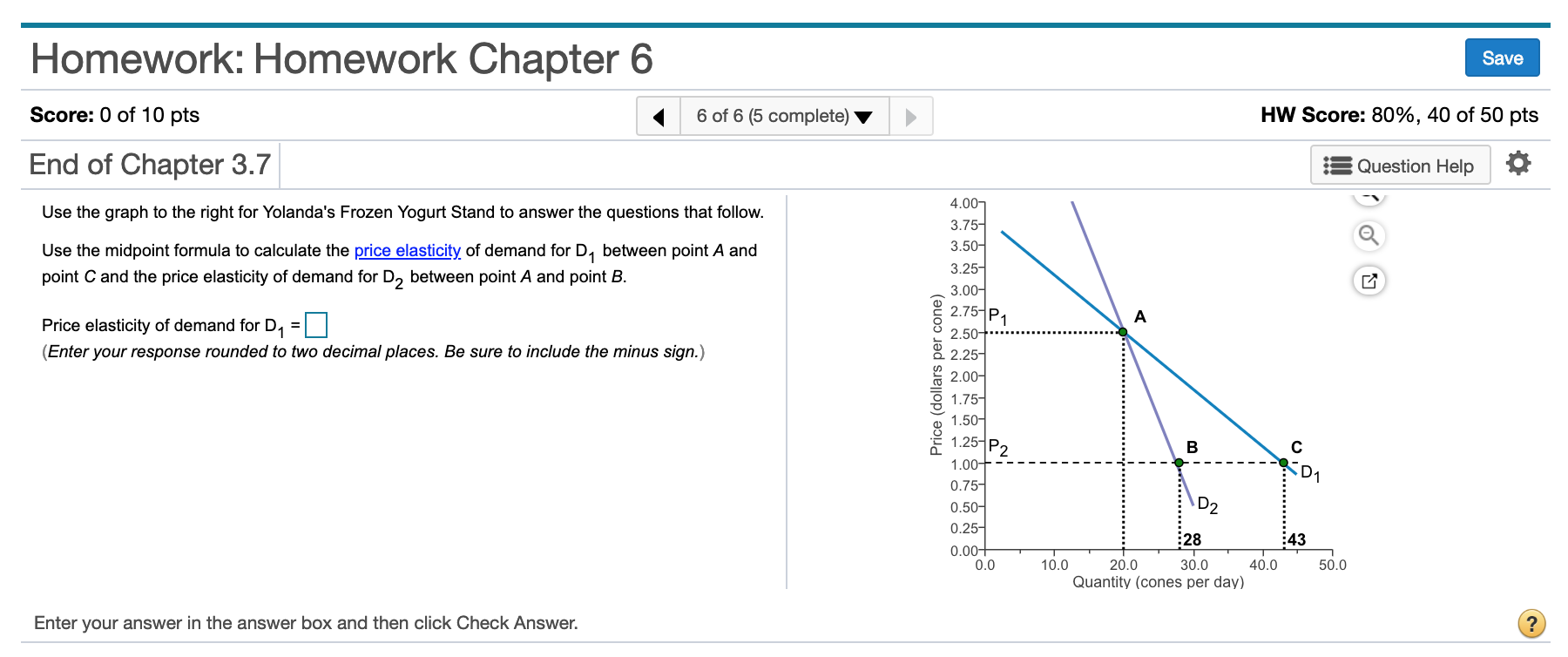Click the settings gear icon
The width and height of the screenshot is (1568, 657).
pyautogui.click(x=1517, y=162)
